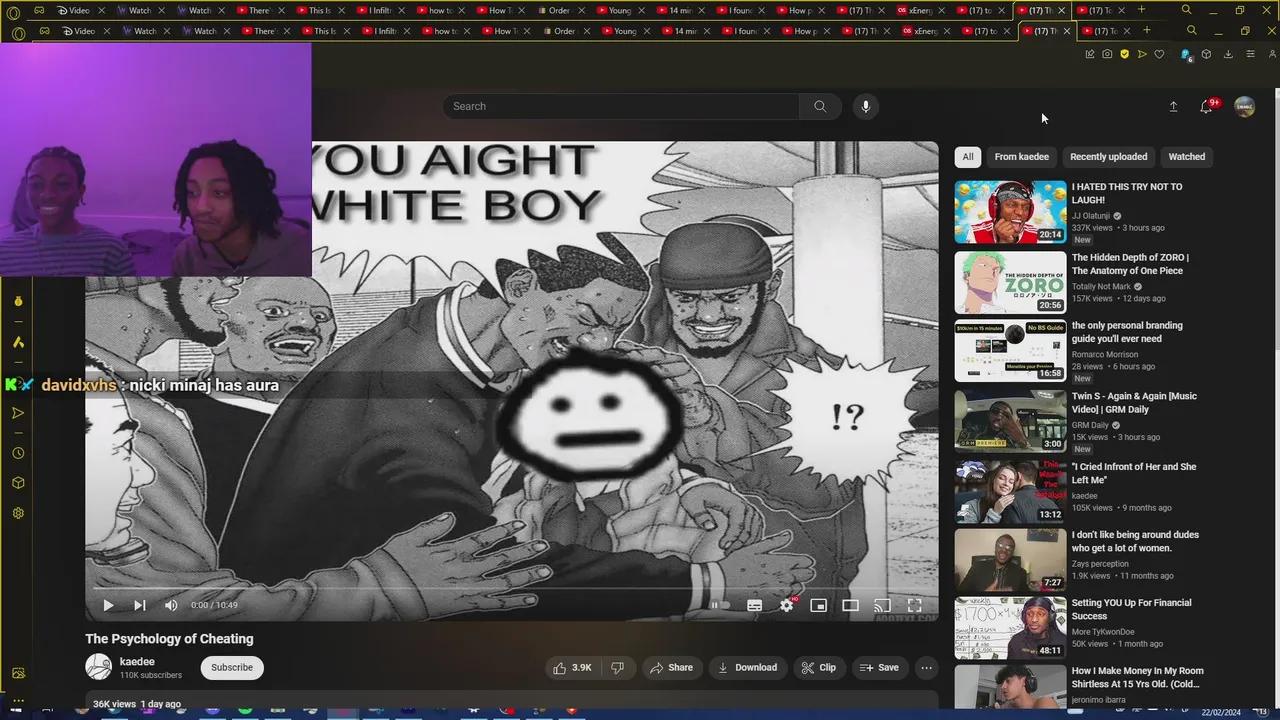Open the browser sidebar three-dots menu
The width and height of the screenshot is (1280, 720).
[x=18, y=700]
